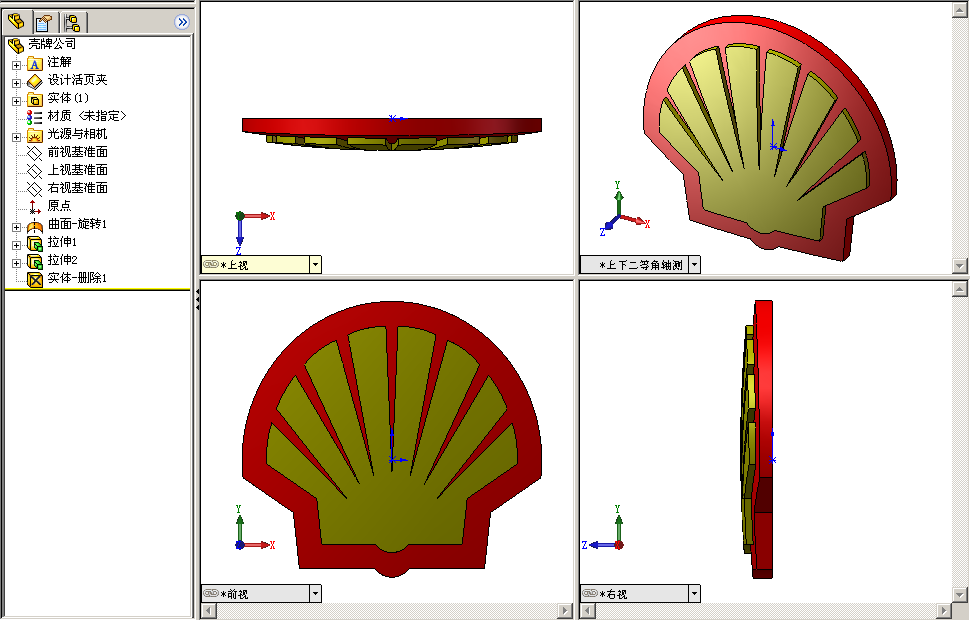Click the 设计活页夹 design binder icon
The height and width of the screenshot is (620, 970).
coord(35,81)
